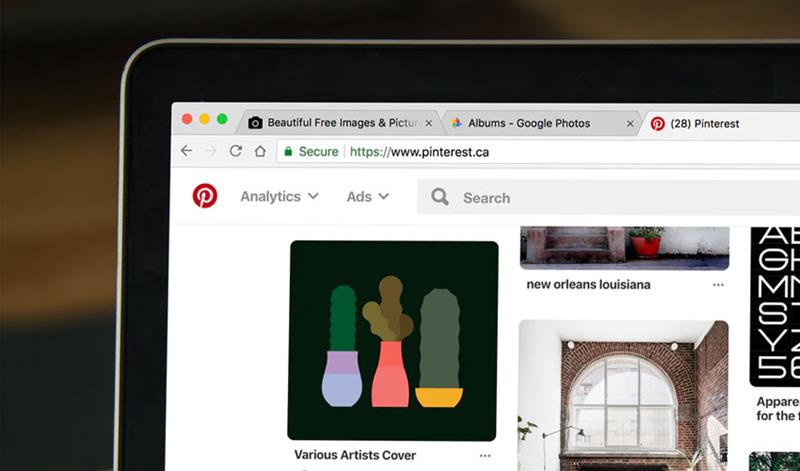Screen dimensions: 800x471
Task: Reload the page using the refresh icon
Action: click(235, 151)
